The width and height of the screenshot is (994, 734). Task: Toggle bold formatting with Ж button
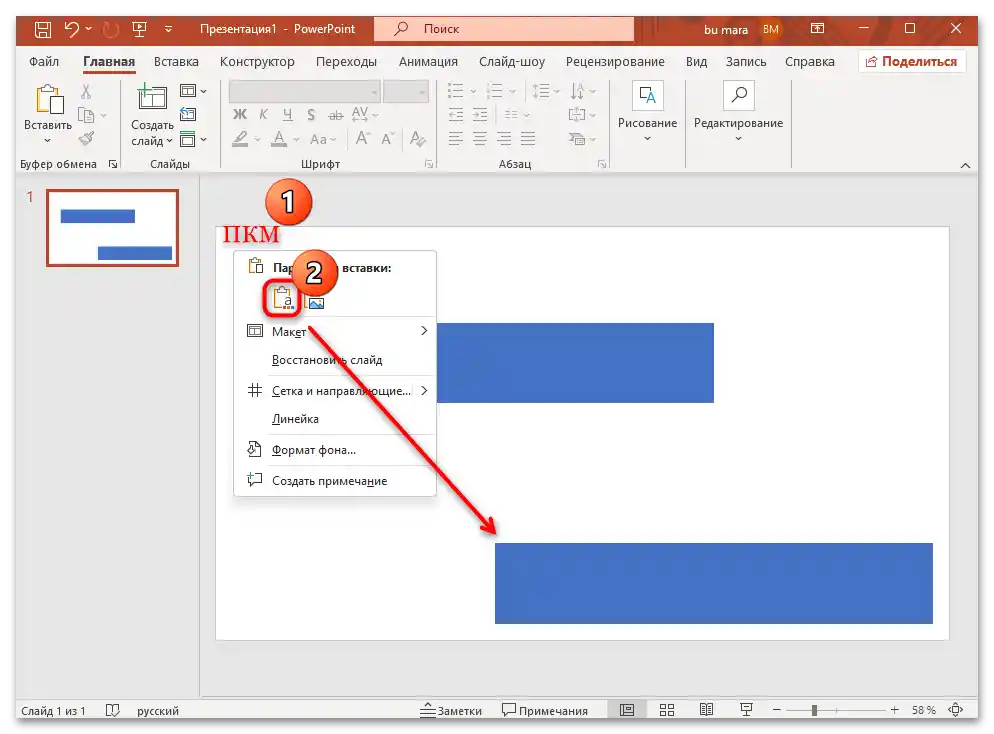pyautogui.click(x=240, y=114)
